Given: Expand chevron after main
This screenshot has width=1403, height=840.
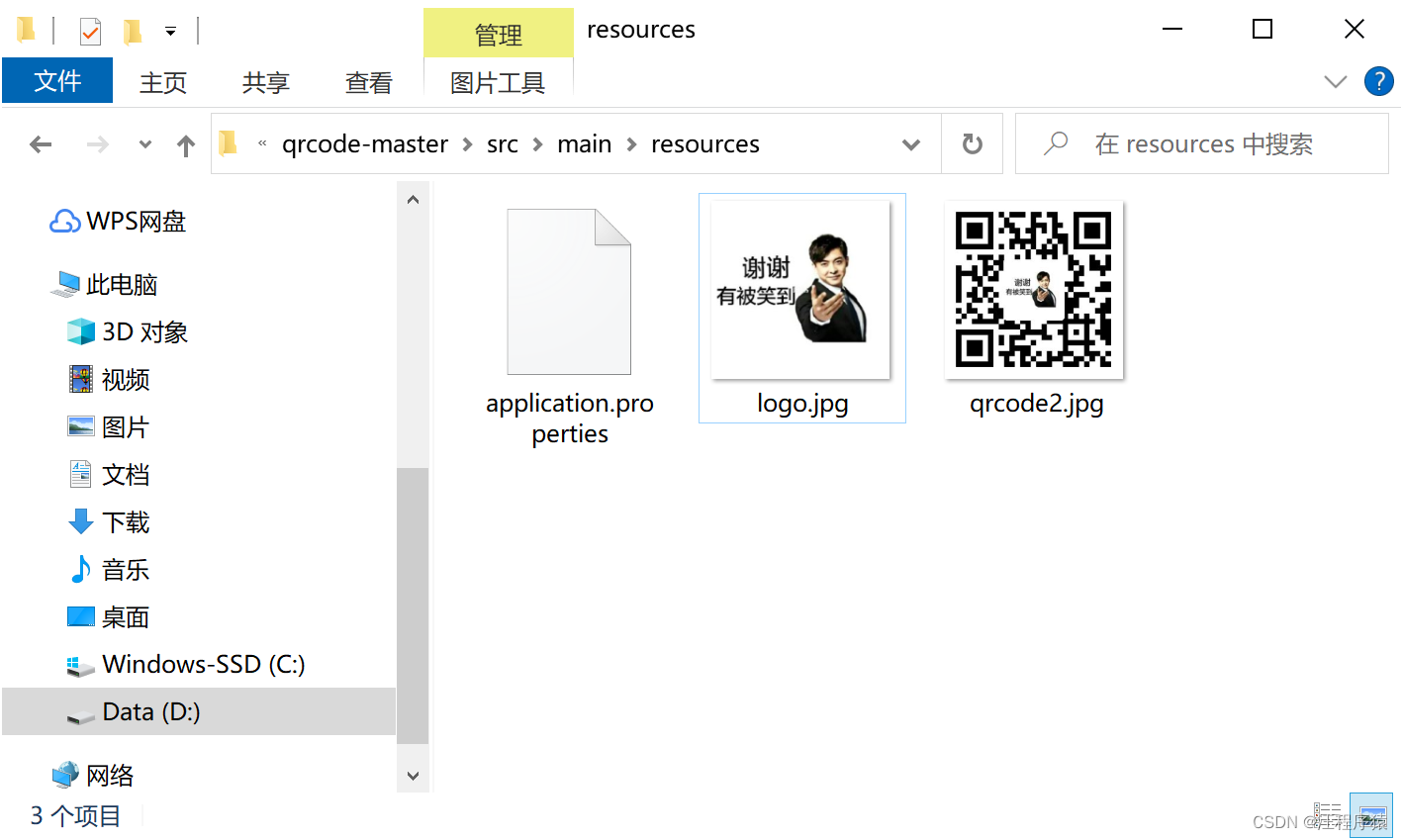Looking at the screenshot, I should point(631,144).
